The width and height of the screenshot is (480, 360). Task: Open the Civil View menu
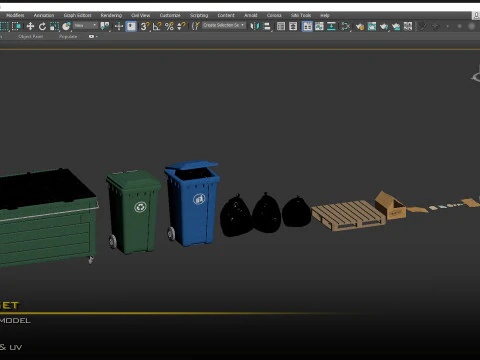coord(140,15)
